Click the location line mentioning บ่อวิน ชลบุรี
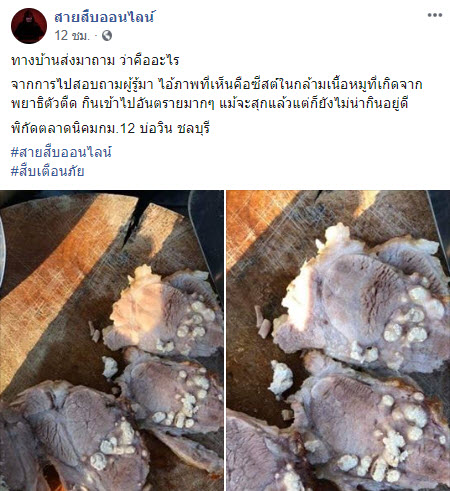 [x=110, y=128]
